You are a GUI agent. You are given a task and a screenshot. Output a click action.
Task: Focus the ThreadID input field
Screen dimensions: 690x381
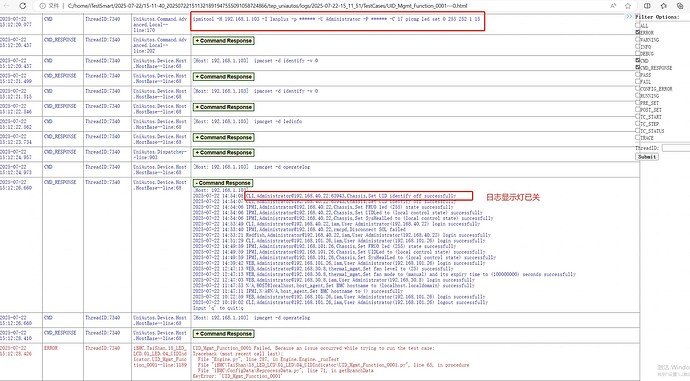tap(676, 148)
